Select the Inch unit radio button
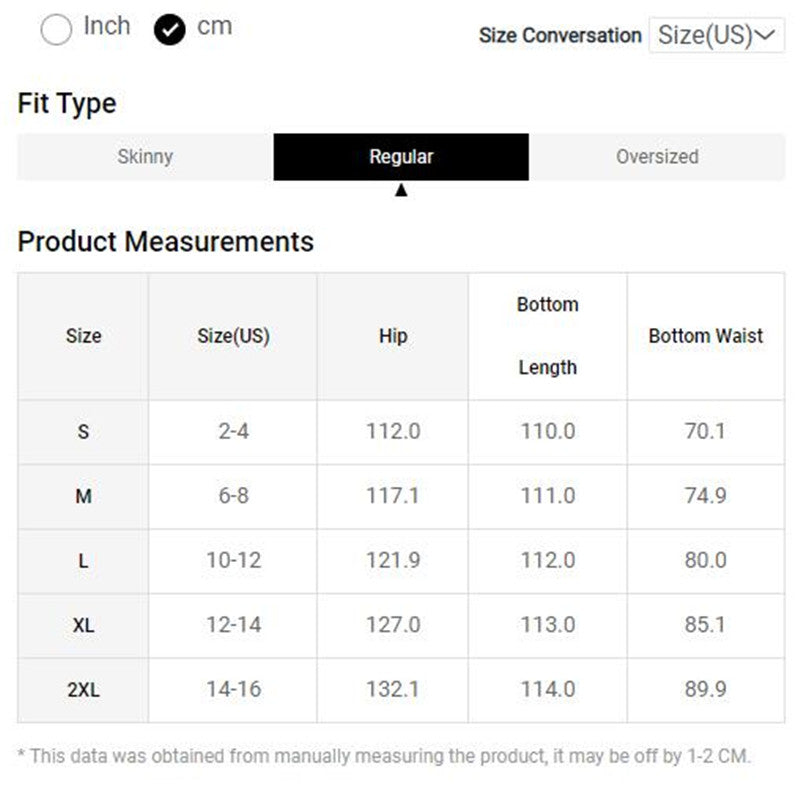Screen dimensions: 800x785 (56, 30)
